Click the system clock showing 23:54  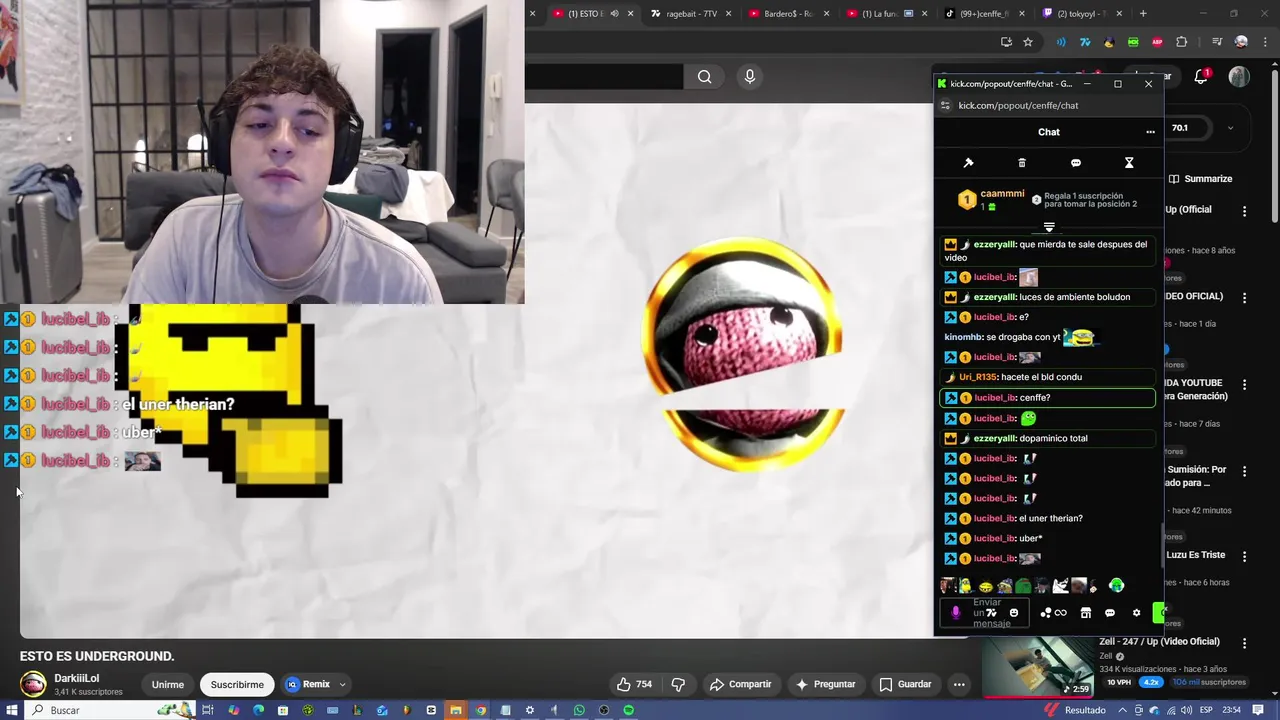tap(1231, 710)
